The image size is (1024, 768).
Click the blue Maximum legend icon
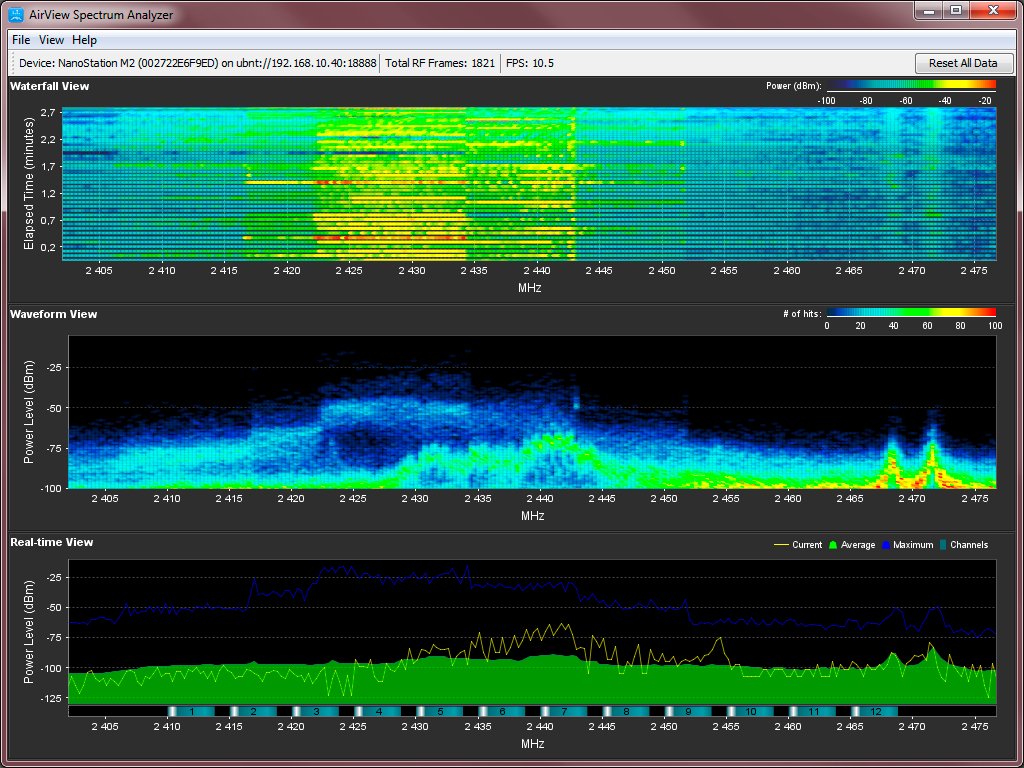pos(886,545)
